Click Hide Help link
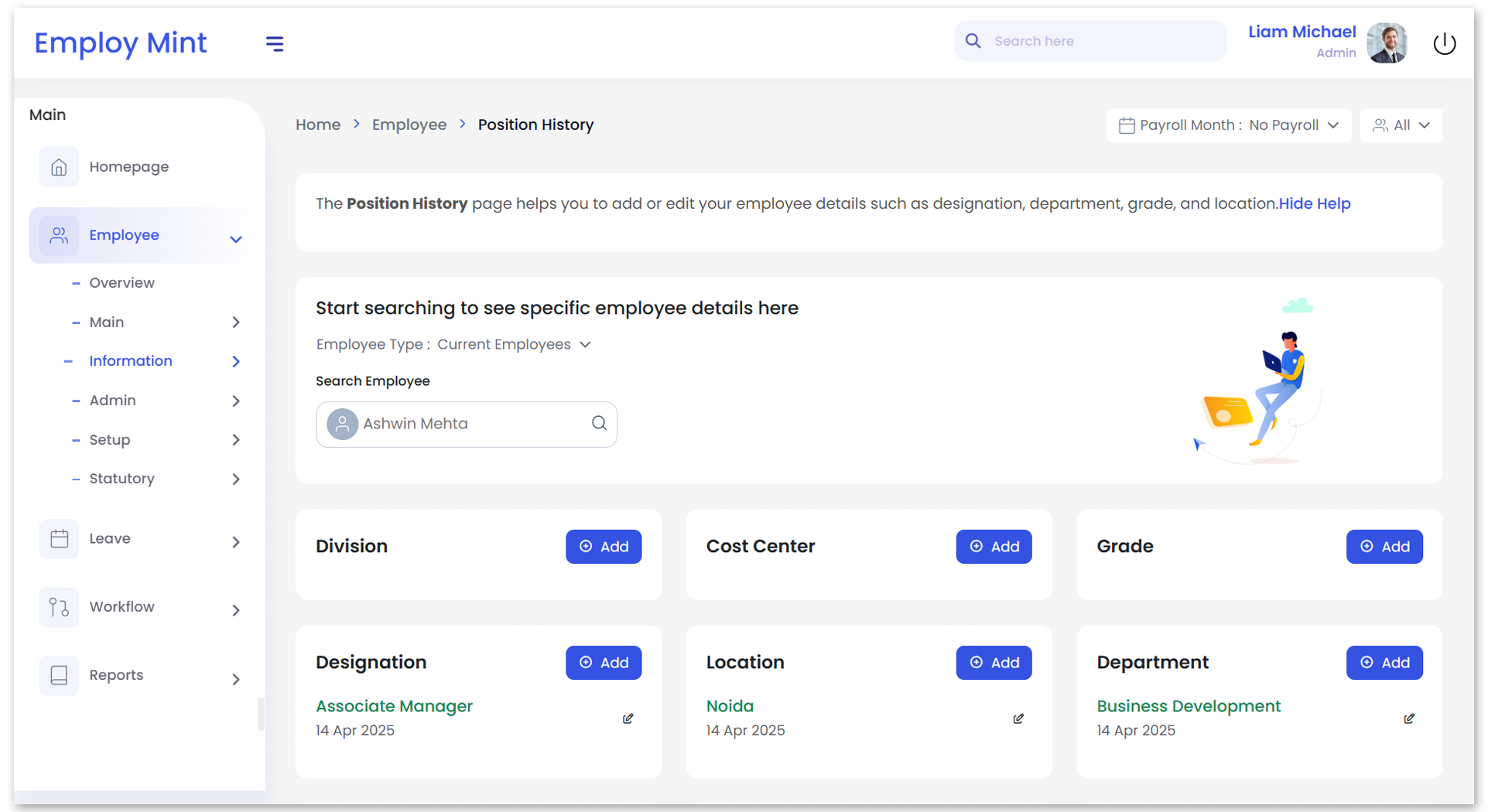Image resolution: width=1488 pixels, height=812 pixels. click(1314, 203)
